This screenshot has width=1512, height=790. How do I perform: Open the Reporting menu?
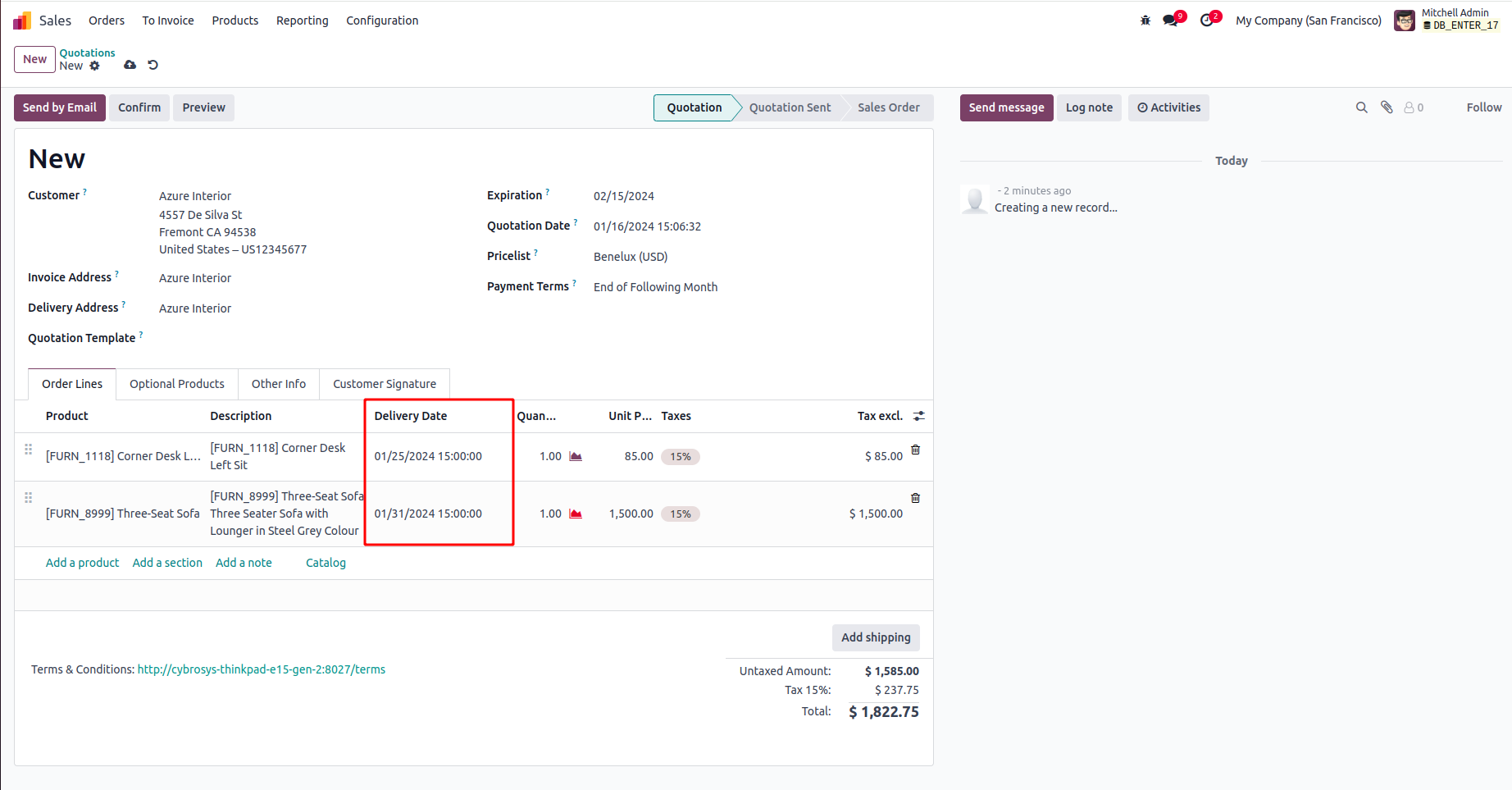302,21
